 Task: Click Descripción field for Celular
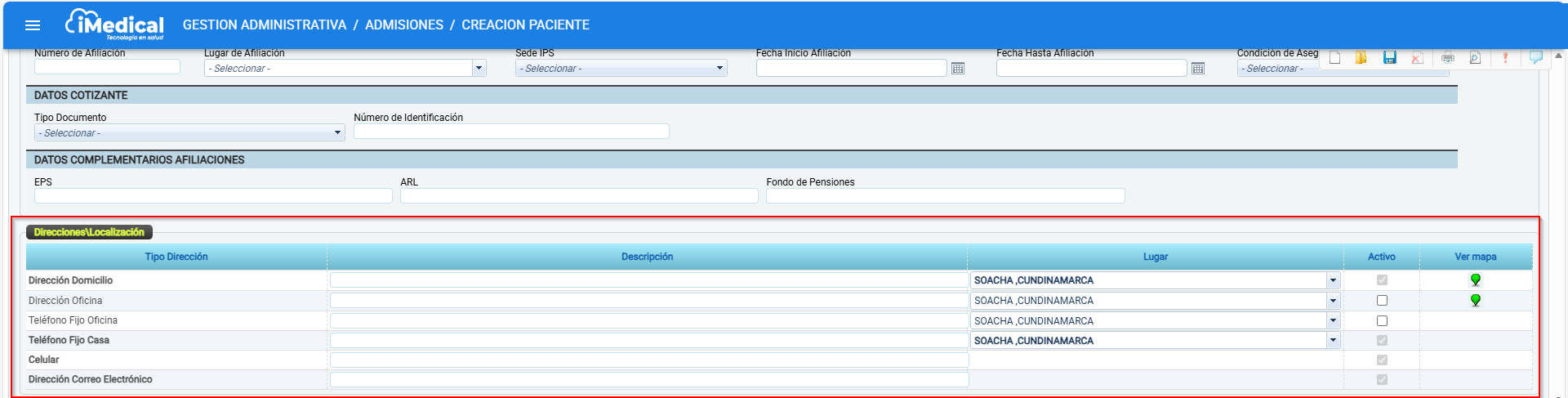649,360
